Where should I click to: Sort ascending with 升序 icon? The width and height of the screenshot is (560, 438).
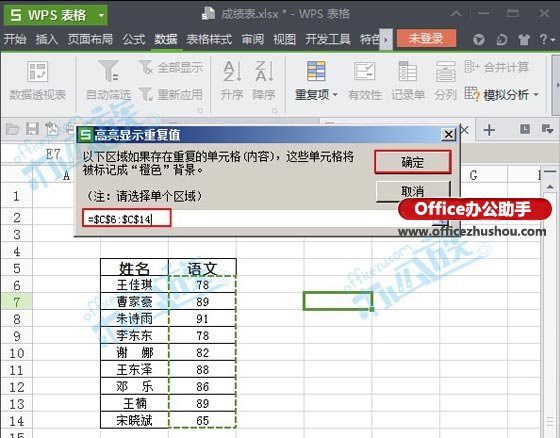pos(232,71)
